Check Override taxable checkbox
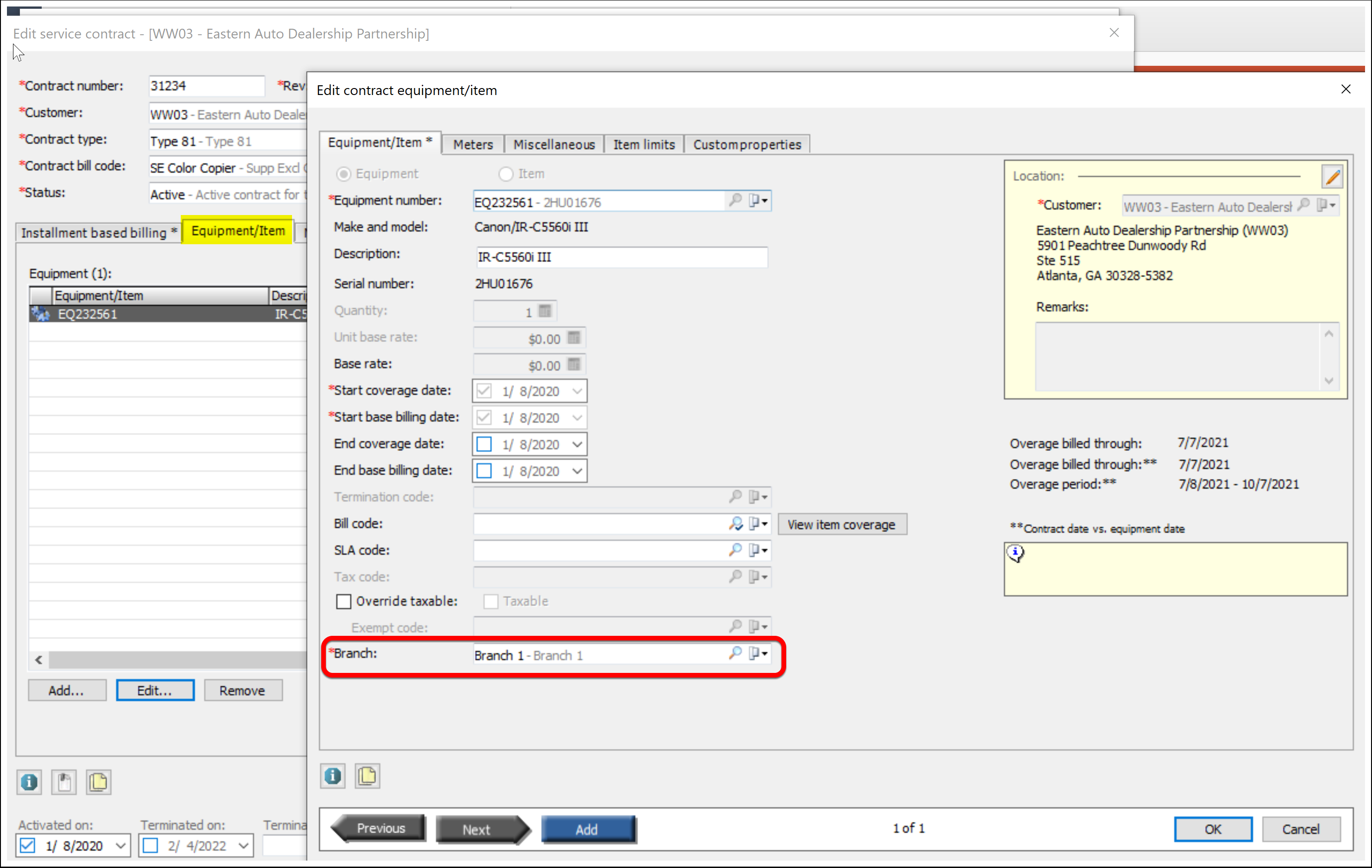This screenshot has width=1372, height=868. 343,602
